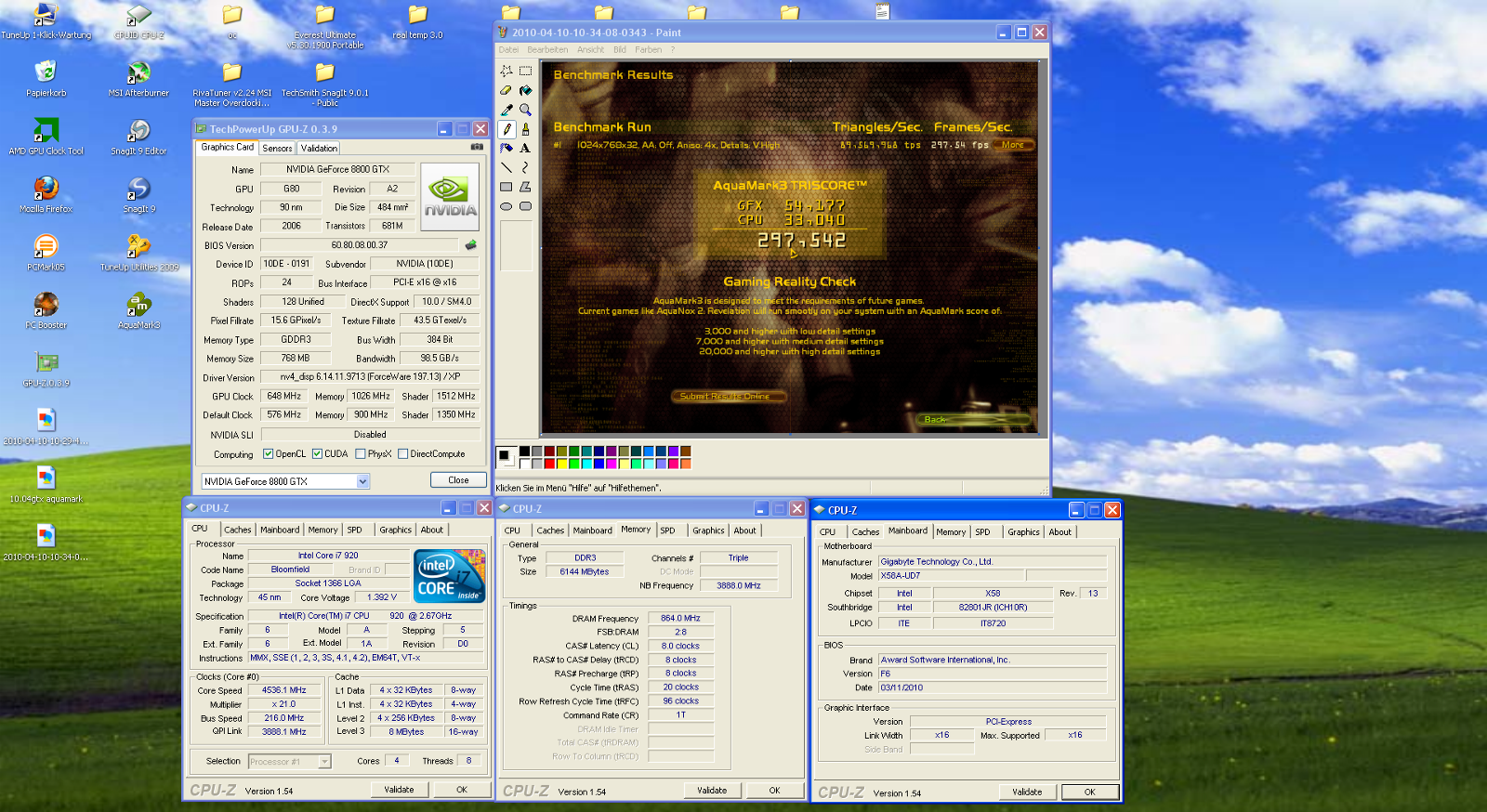The width and height of the screenshot is (1487, 812).
Task: Choose the Fill With Color bucket tool
Action: [525, 90]
